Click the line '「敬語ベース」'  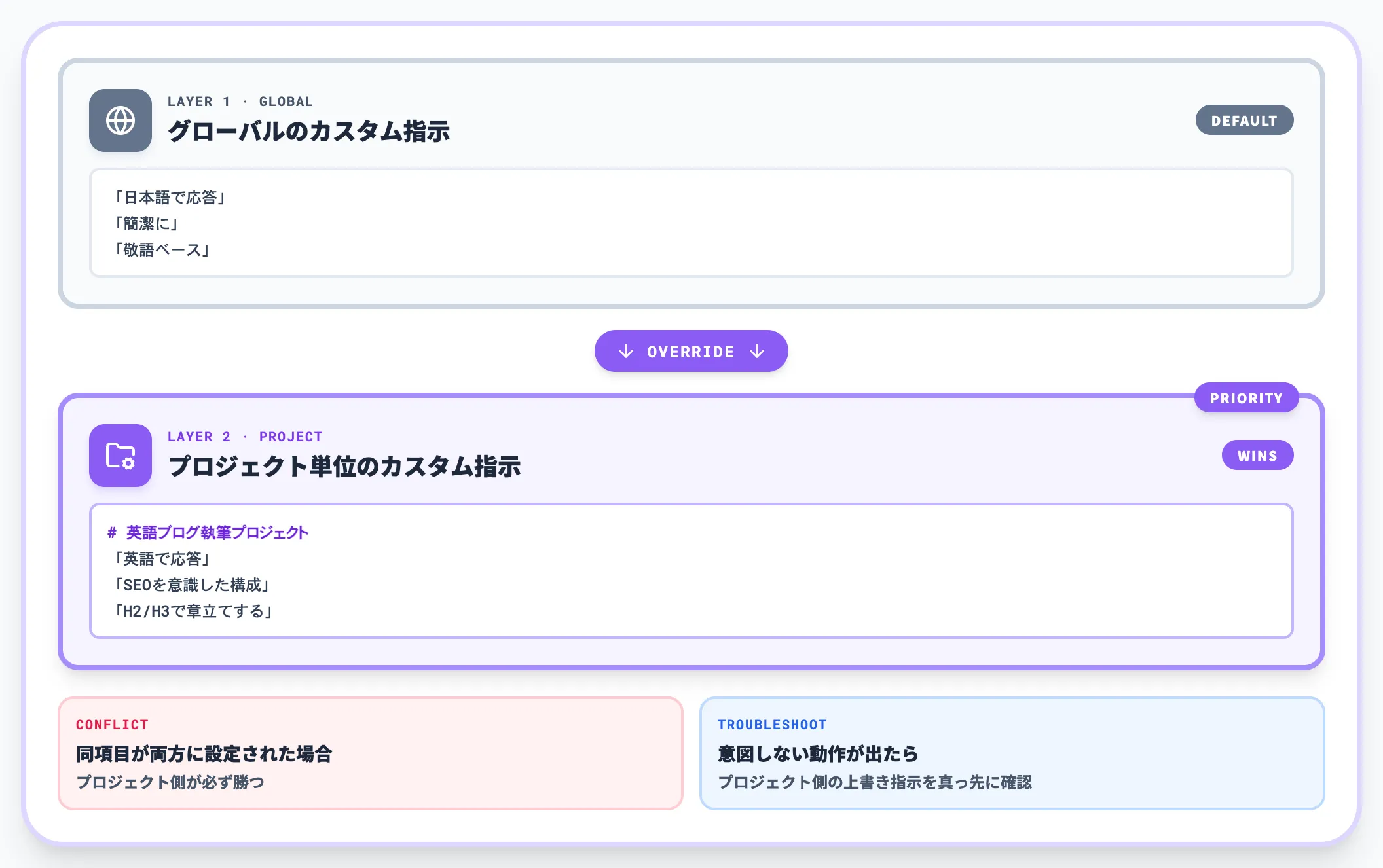162,249
